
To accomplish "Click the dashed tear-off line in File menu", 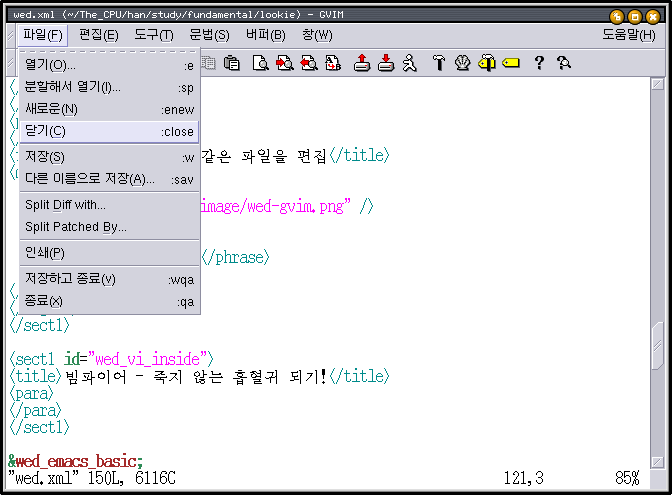I will [x=109, y=51].
